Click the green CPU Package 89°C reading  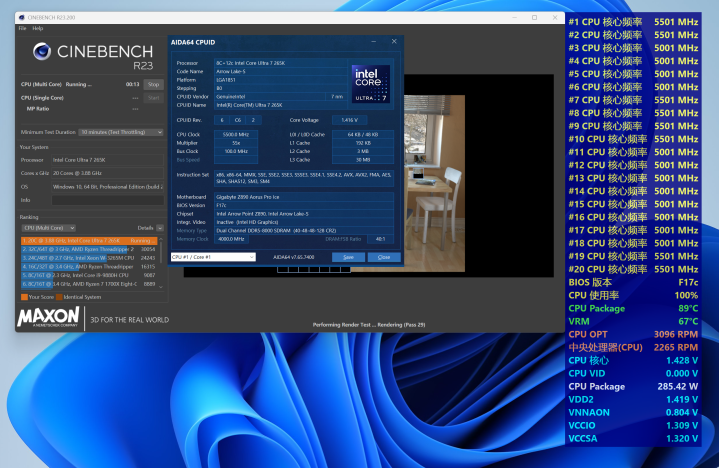click(633, 308)
